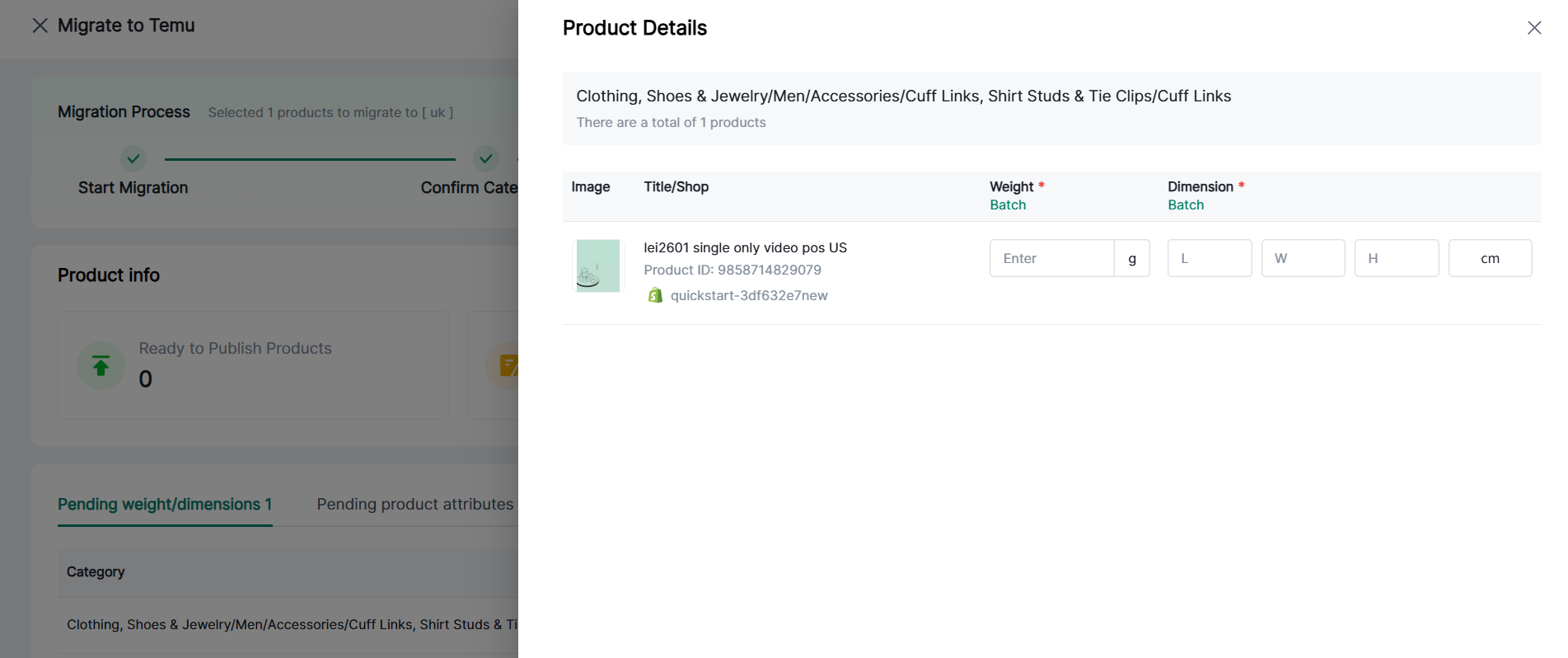Click the Start Migration checkmark step icon
The width and height of the screenshot is (1568, 658).
[x=133, y=158]
